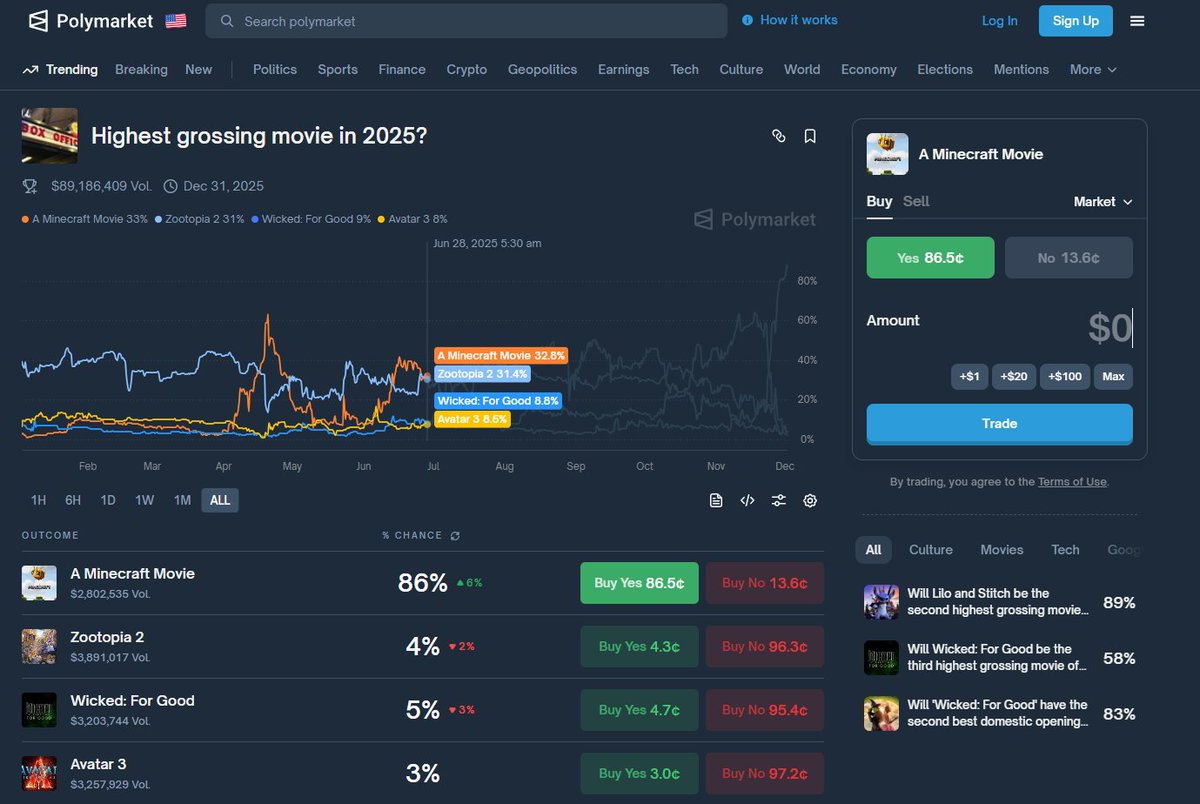Select Yes 86.5¢ in trade panel
The width and height of the screenshot is (1200, 804).
(930, 258)
